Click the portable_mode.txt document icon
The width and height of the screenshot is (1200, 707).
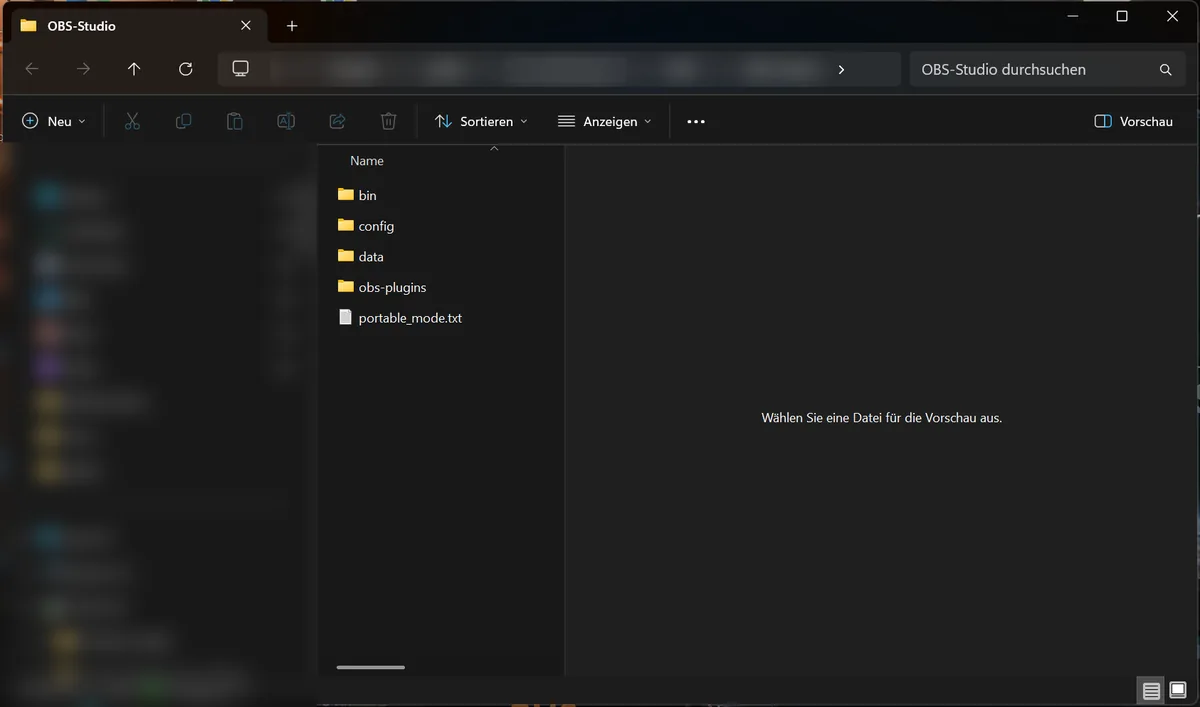click(346, 317)
